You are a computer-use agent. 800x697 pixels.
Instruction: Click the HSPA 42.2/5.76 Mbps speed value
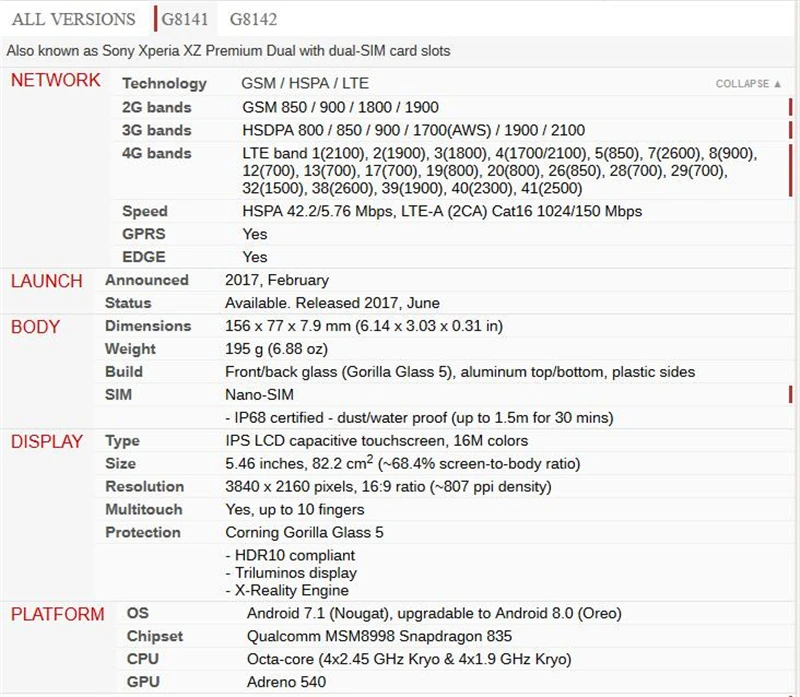click(442, 211)
